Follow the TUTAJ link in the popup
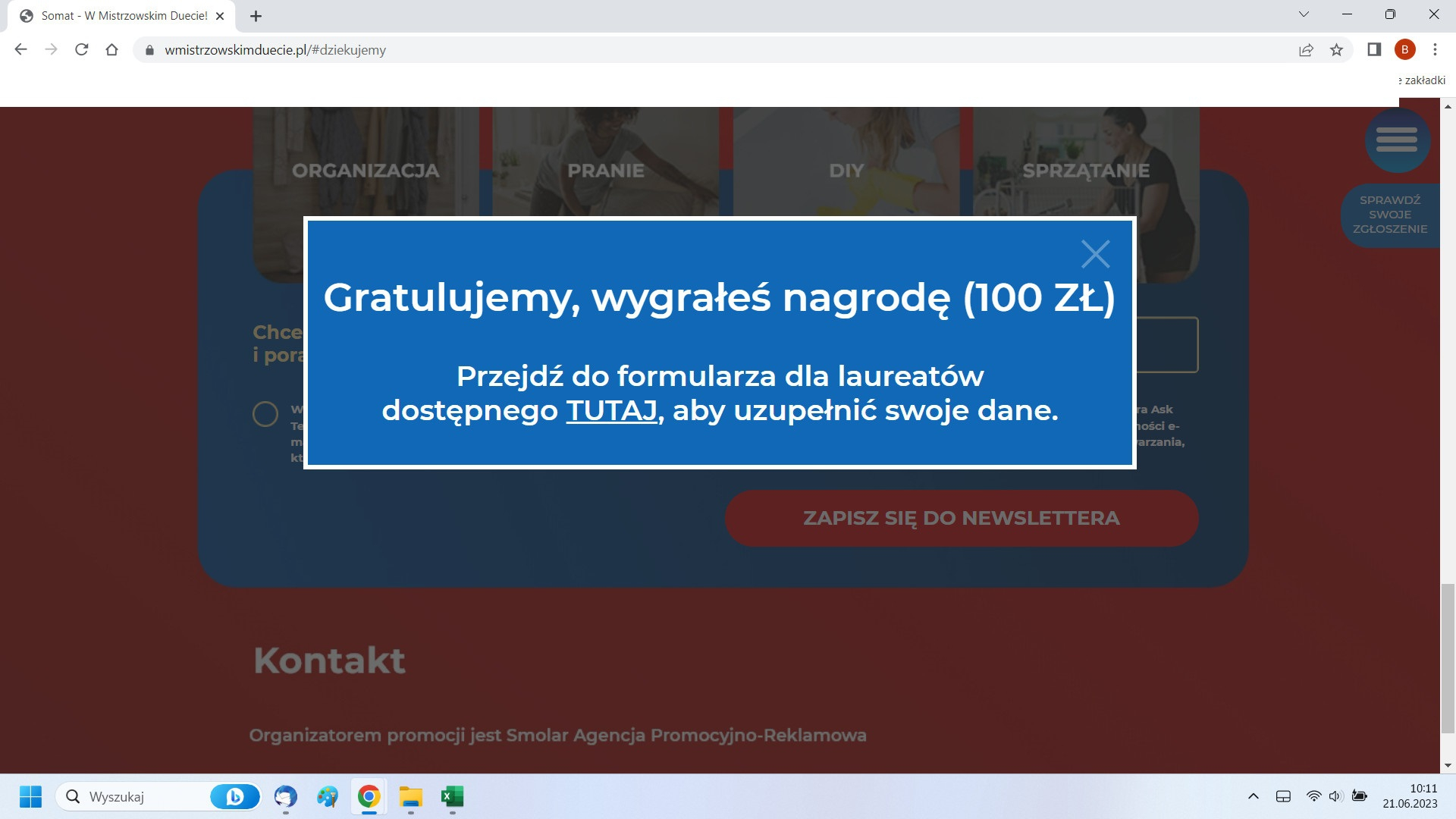The width and height of the screenshot is (1456, 819). (x=611, y=410)
